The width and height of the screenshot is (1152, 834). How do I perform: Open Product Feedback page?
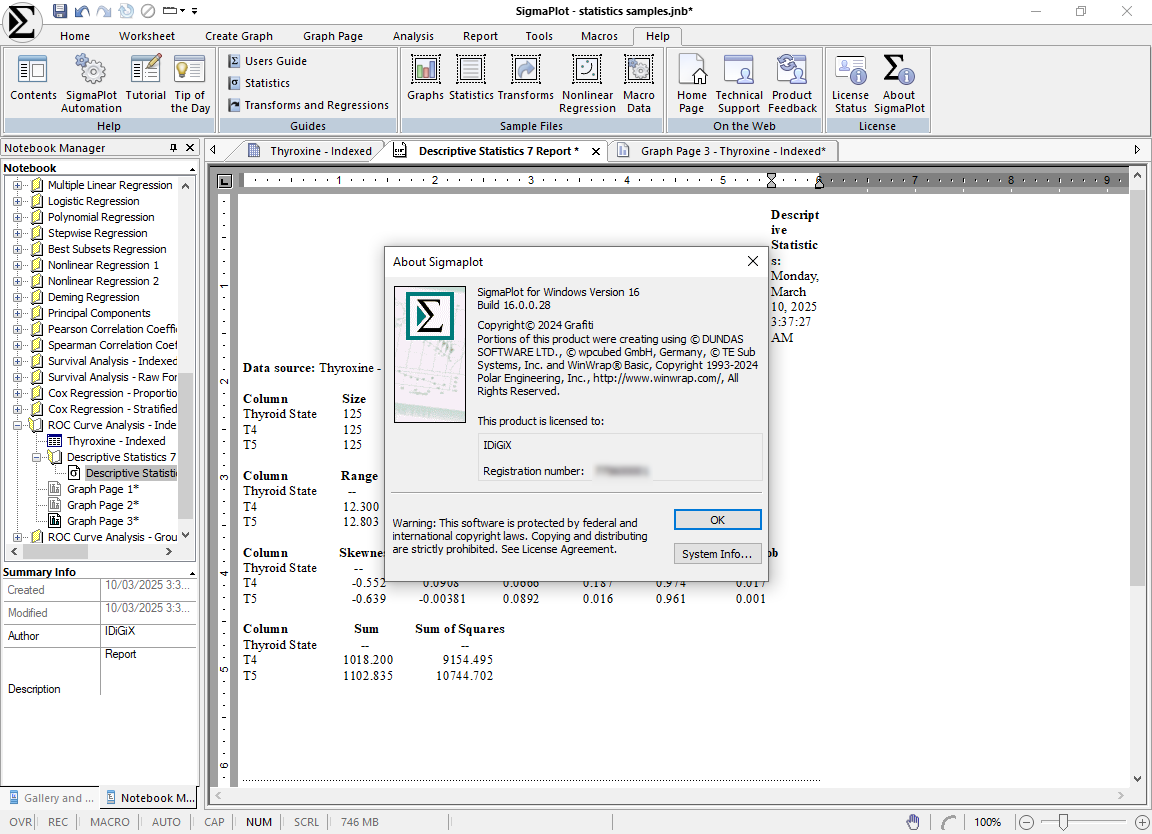792,84
